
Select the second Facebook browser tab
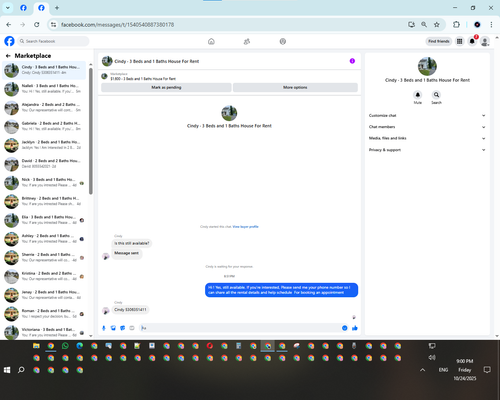41,8
